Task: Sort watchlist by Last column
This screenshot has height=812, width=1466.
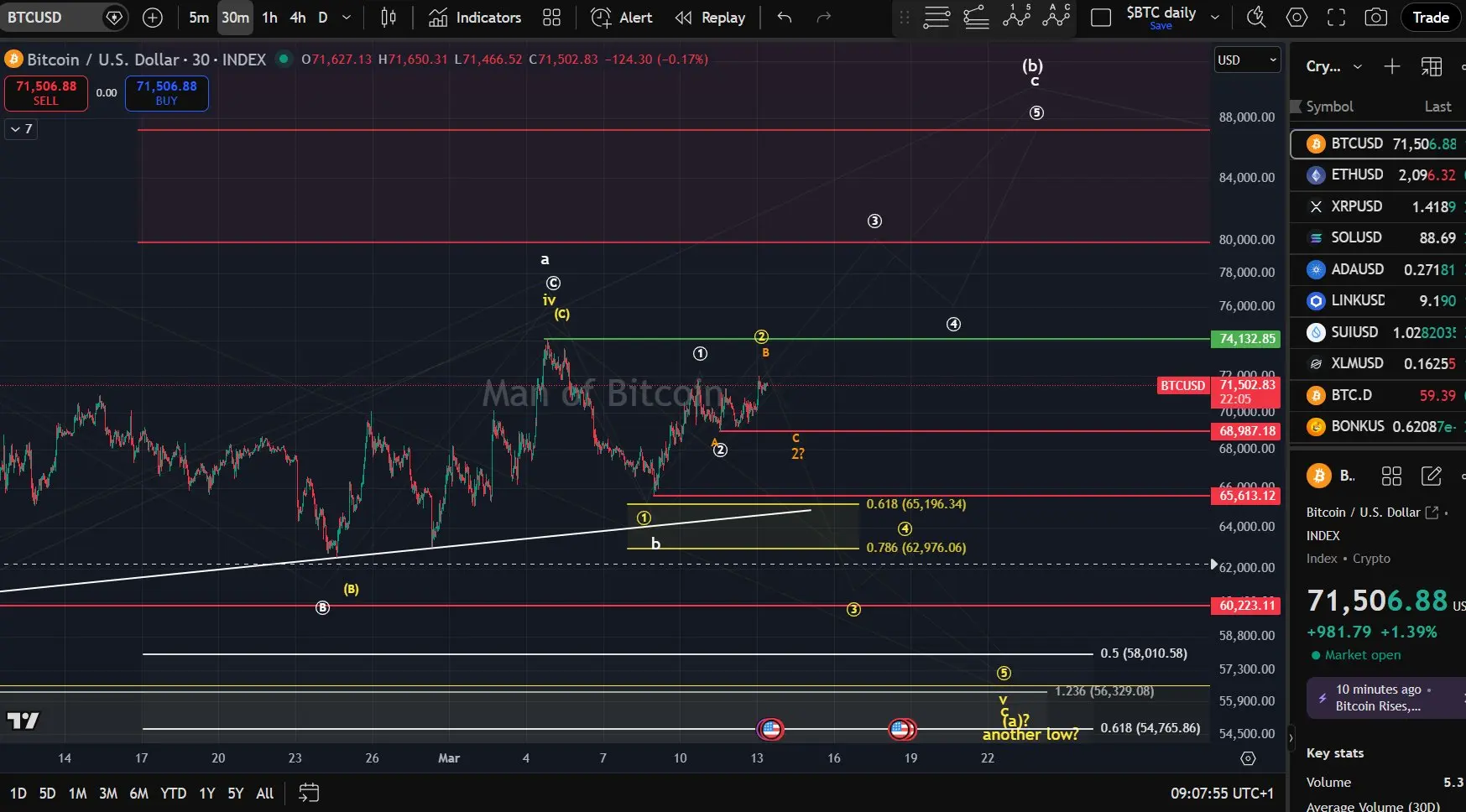Action: point(1437,107)
